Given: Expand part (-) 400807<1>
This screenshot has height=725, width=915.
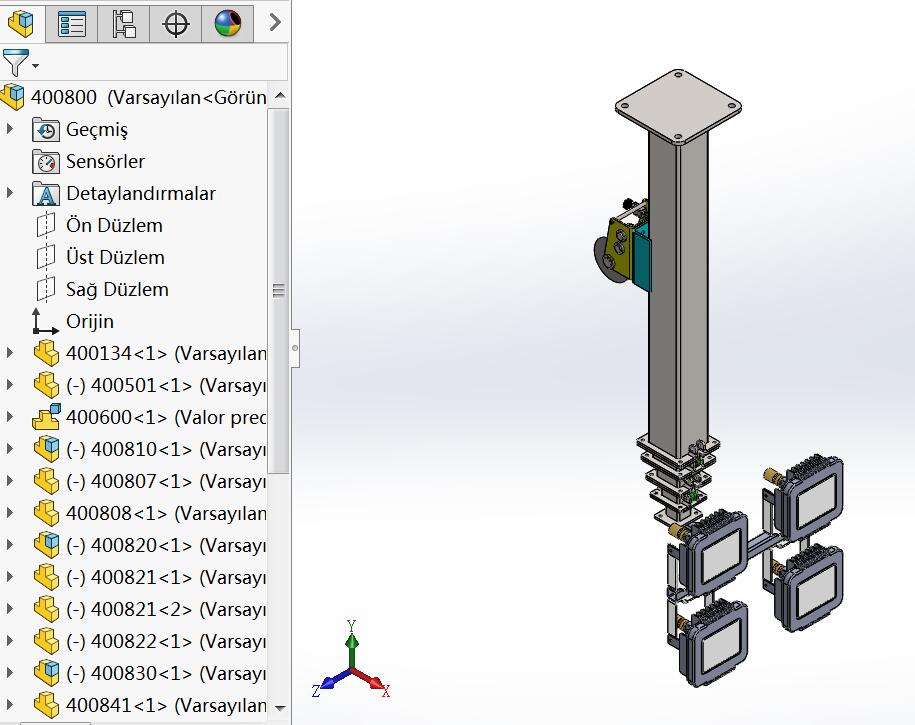Looking at the screenshot, I should click(9, 481).
